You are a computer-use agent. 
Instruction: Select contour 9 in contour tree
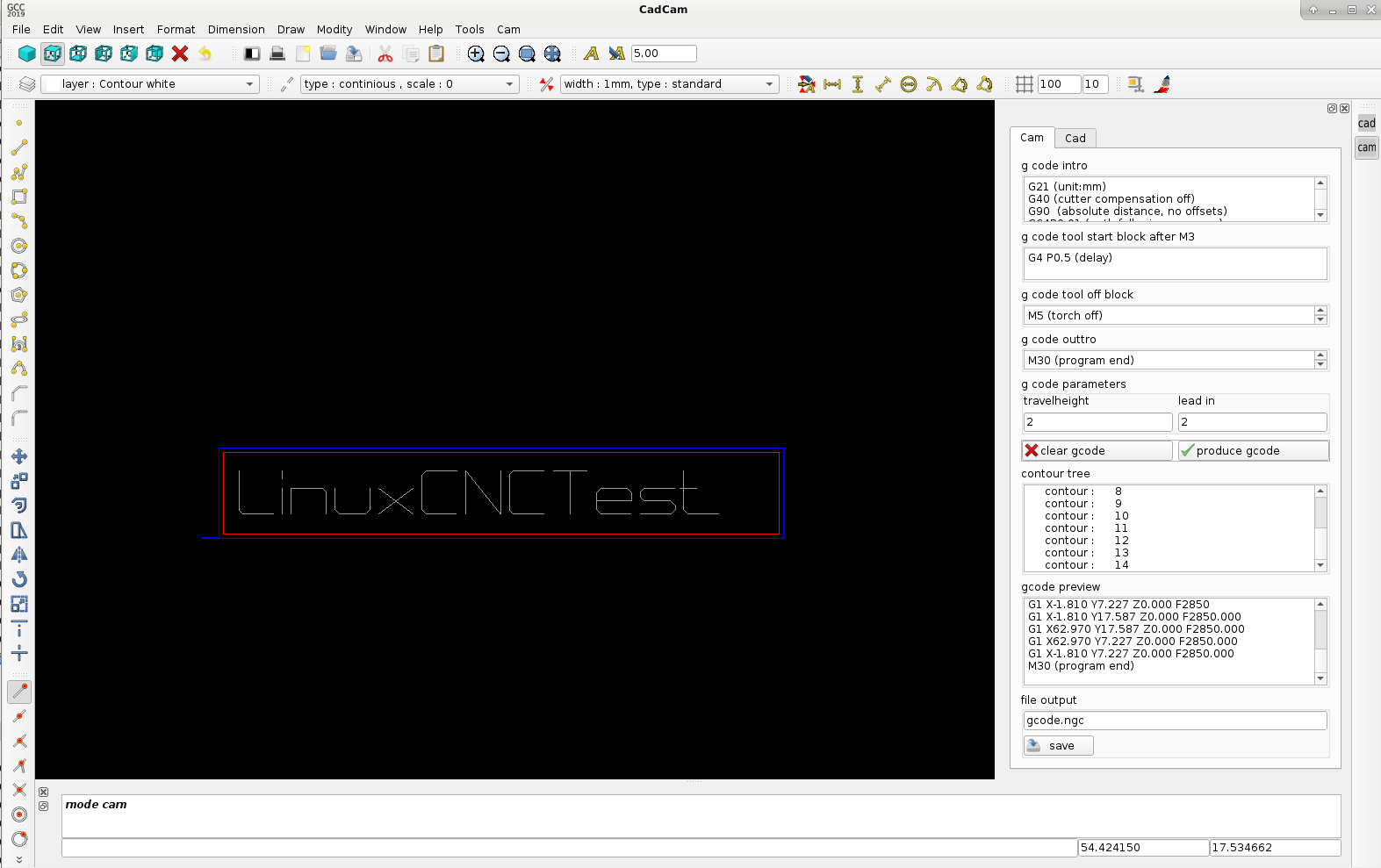coord(1083,504)
